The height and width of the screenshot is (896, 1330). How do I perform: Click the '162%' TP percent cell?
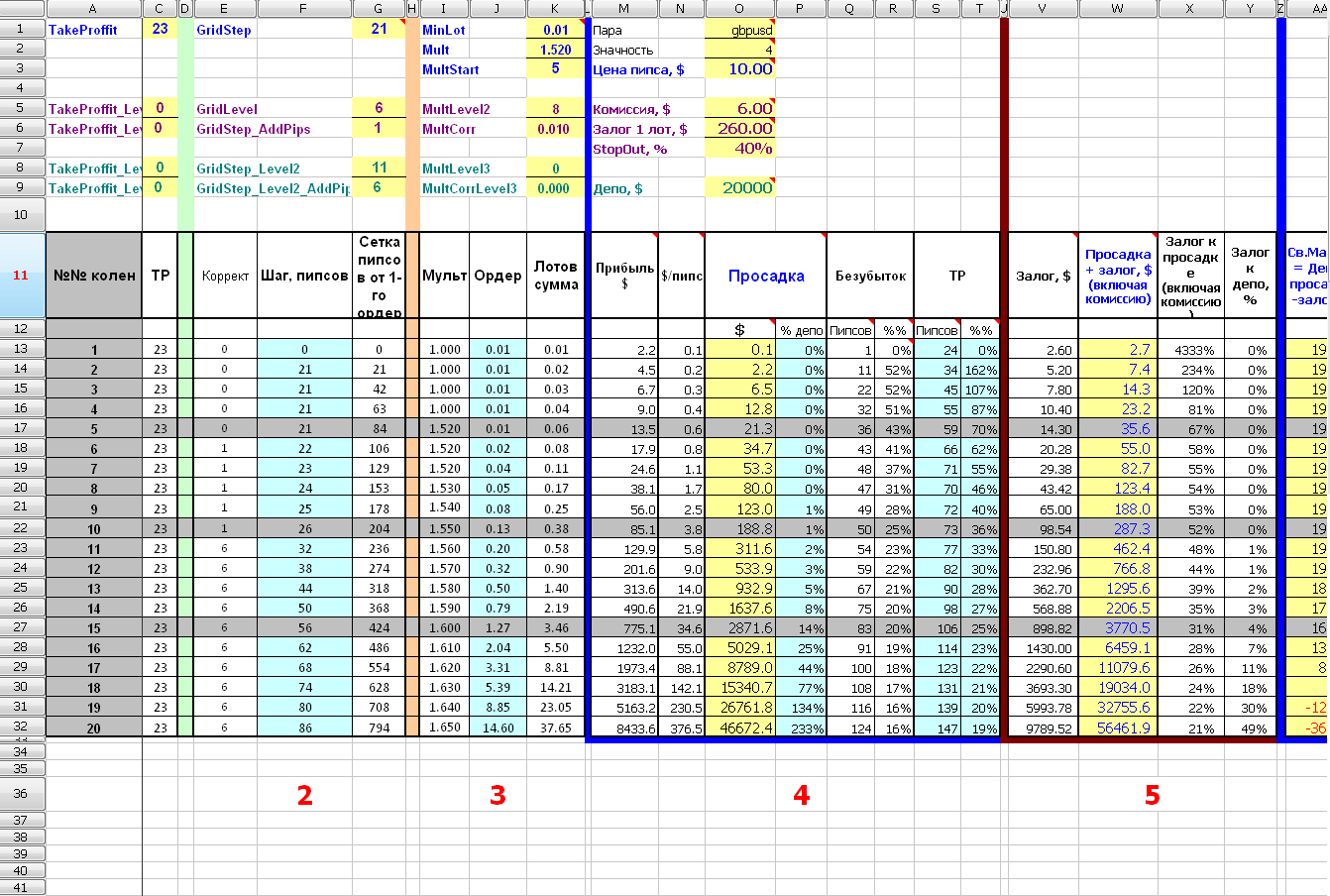pyautogui.click(x=980, y=370)
